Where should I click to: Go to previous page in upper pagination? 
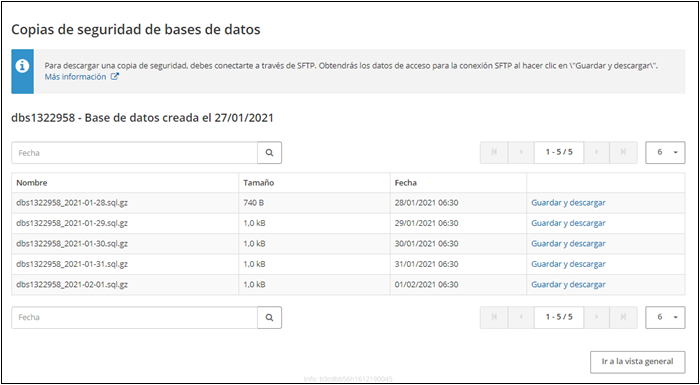click(521, 153)
